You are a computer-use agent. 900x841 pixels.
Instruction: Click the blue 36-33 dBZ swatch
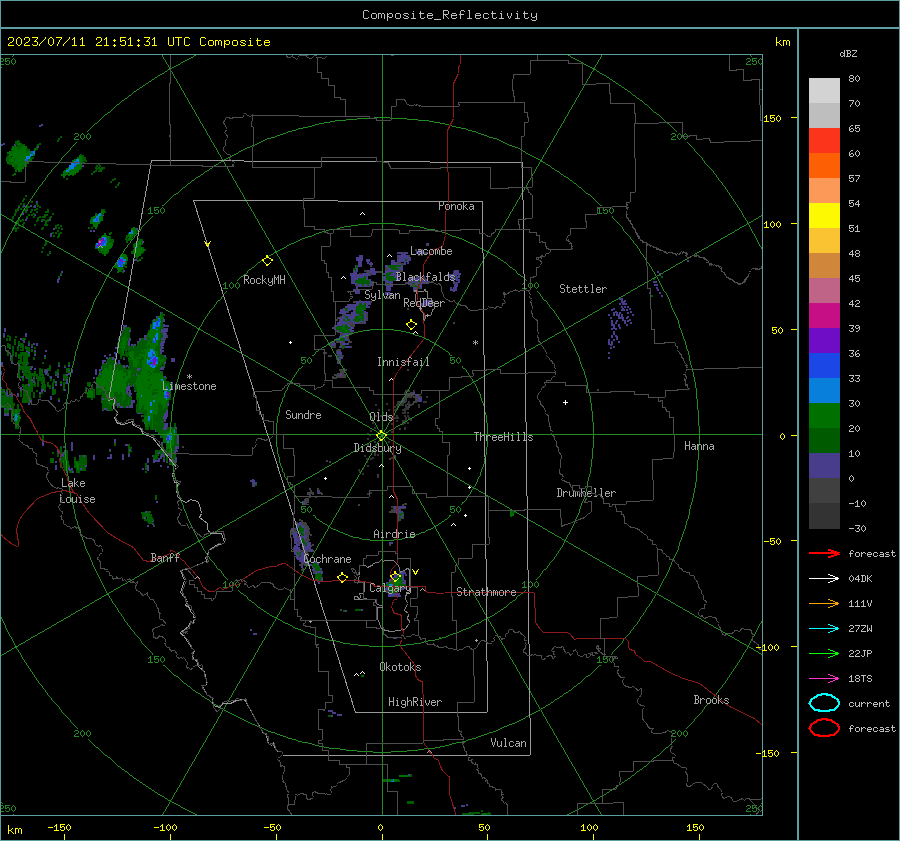point(824,365)
